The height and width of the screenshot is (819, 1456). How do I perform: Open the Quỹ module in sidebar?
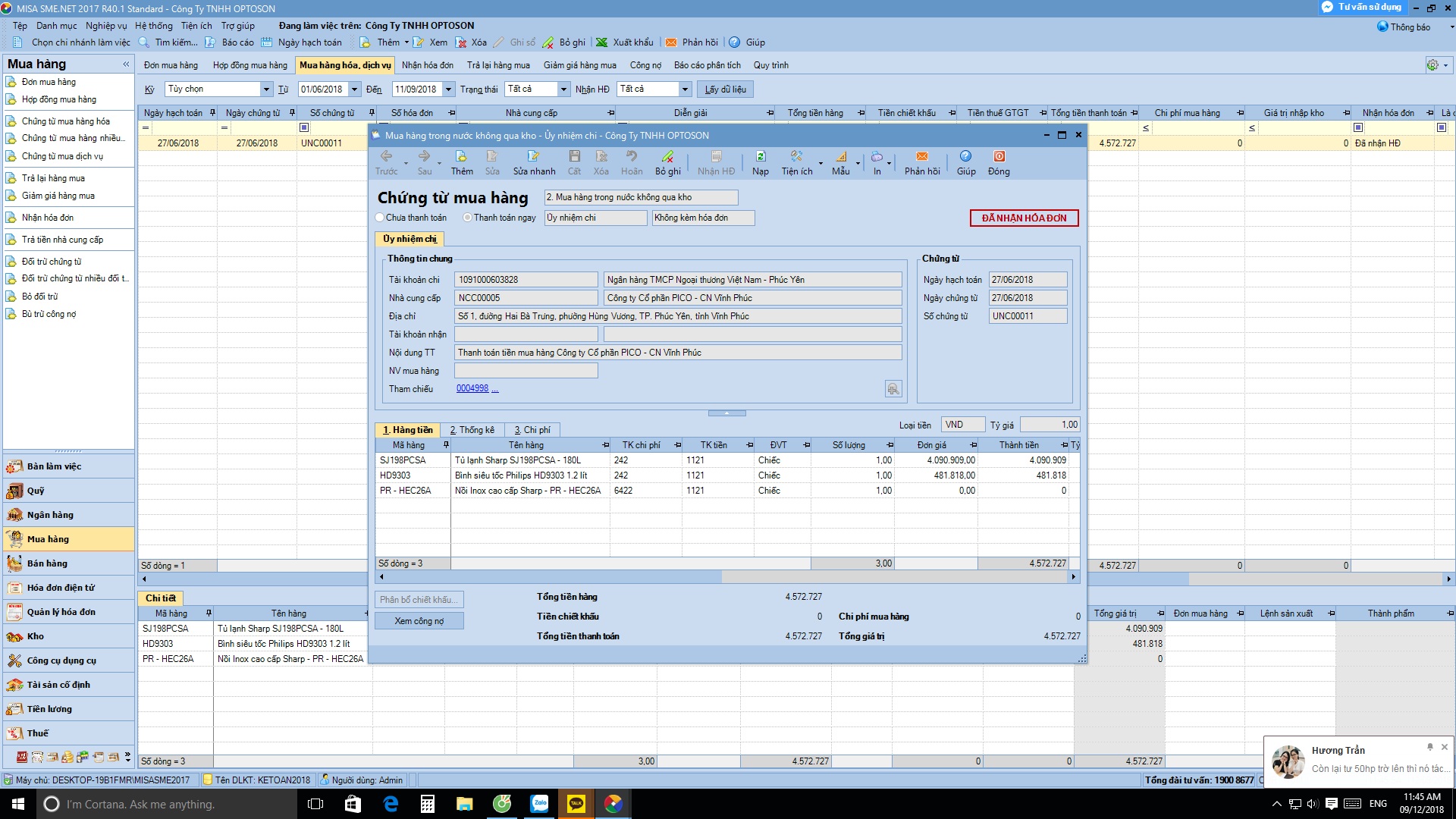[x=68, y=491]
